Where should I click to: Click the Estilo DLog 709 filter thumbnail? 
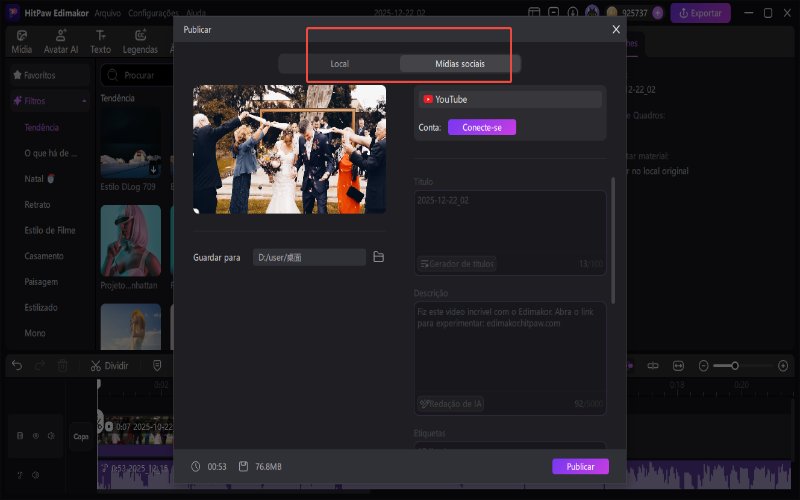131,143
